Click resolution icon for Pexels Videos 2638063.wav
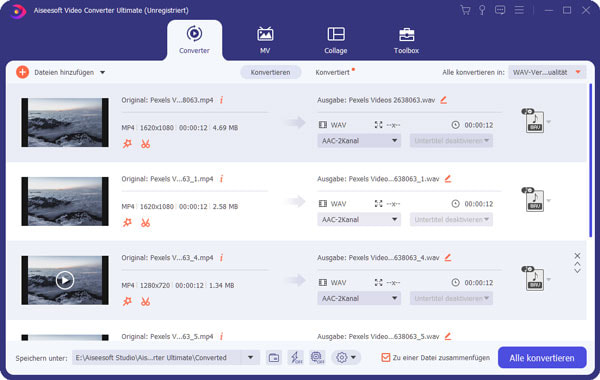Viewport: 600px width, 380px height. [378, 125]
